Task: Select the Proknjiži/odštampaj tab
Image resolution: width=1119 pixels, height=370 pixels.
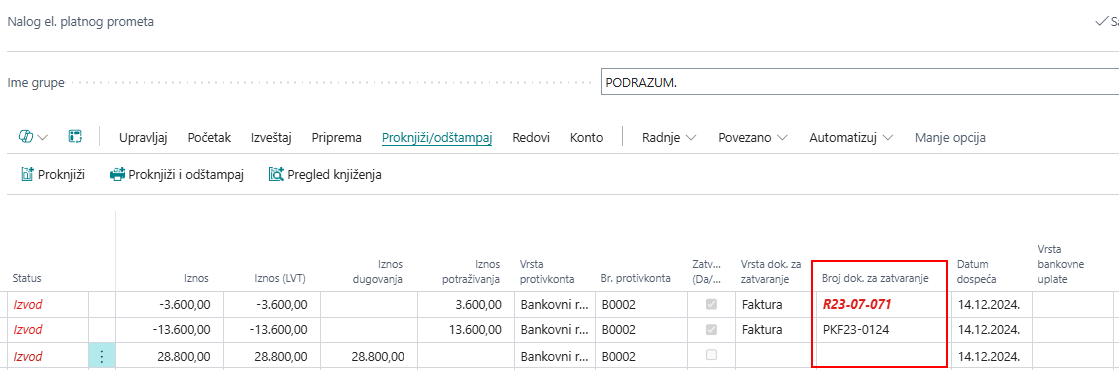Action: coord(437,138)
